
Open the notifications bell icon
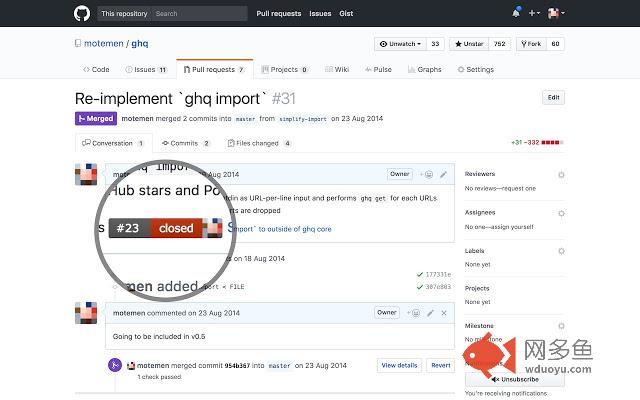coord(516,13)
